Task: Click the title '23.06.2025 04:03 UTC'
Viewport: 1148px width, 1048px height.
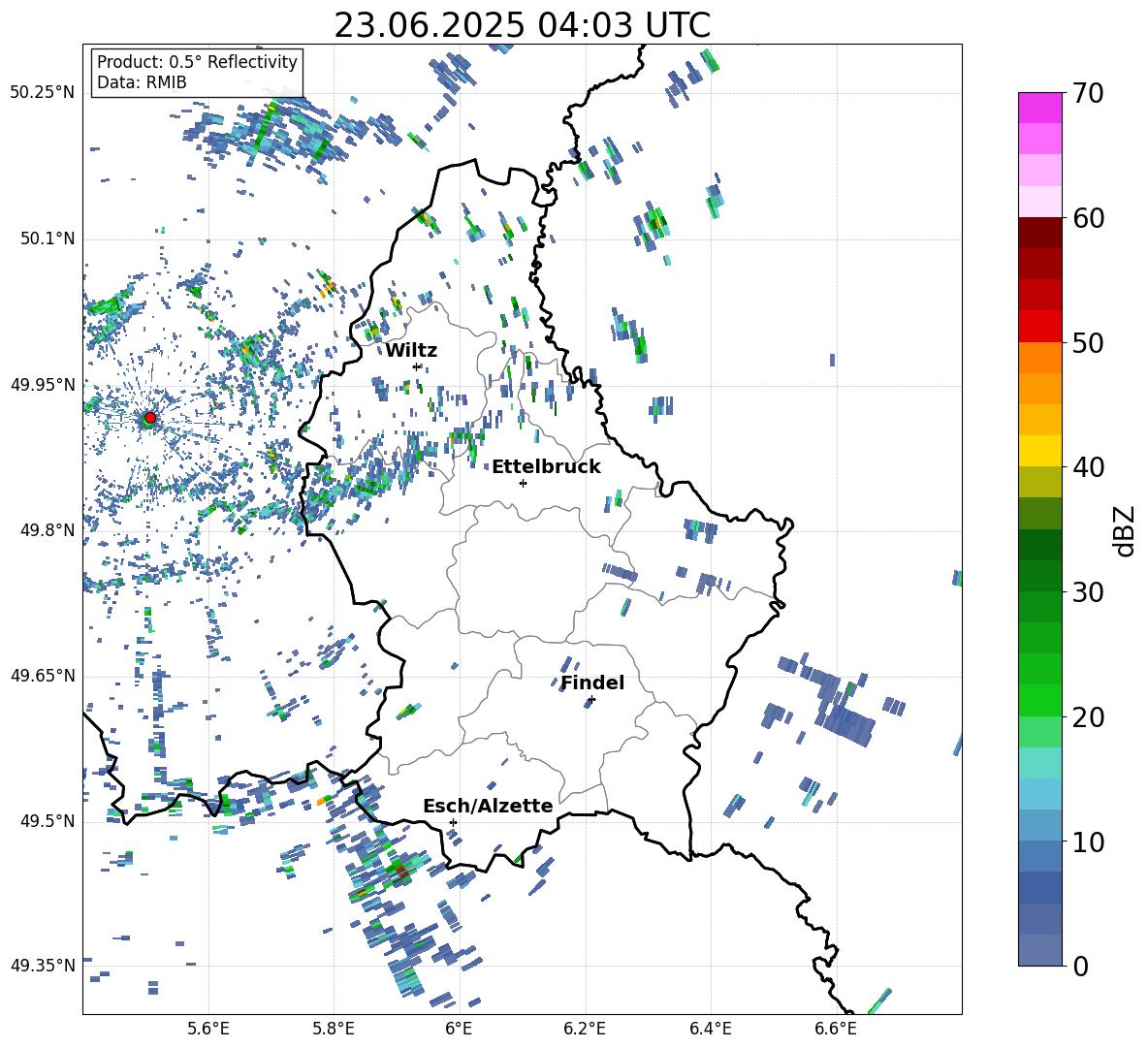Action: pyautogui.click(x=522, y=25)
